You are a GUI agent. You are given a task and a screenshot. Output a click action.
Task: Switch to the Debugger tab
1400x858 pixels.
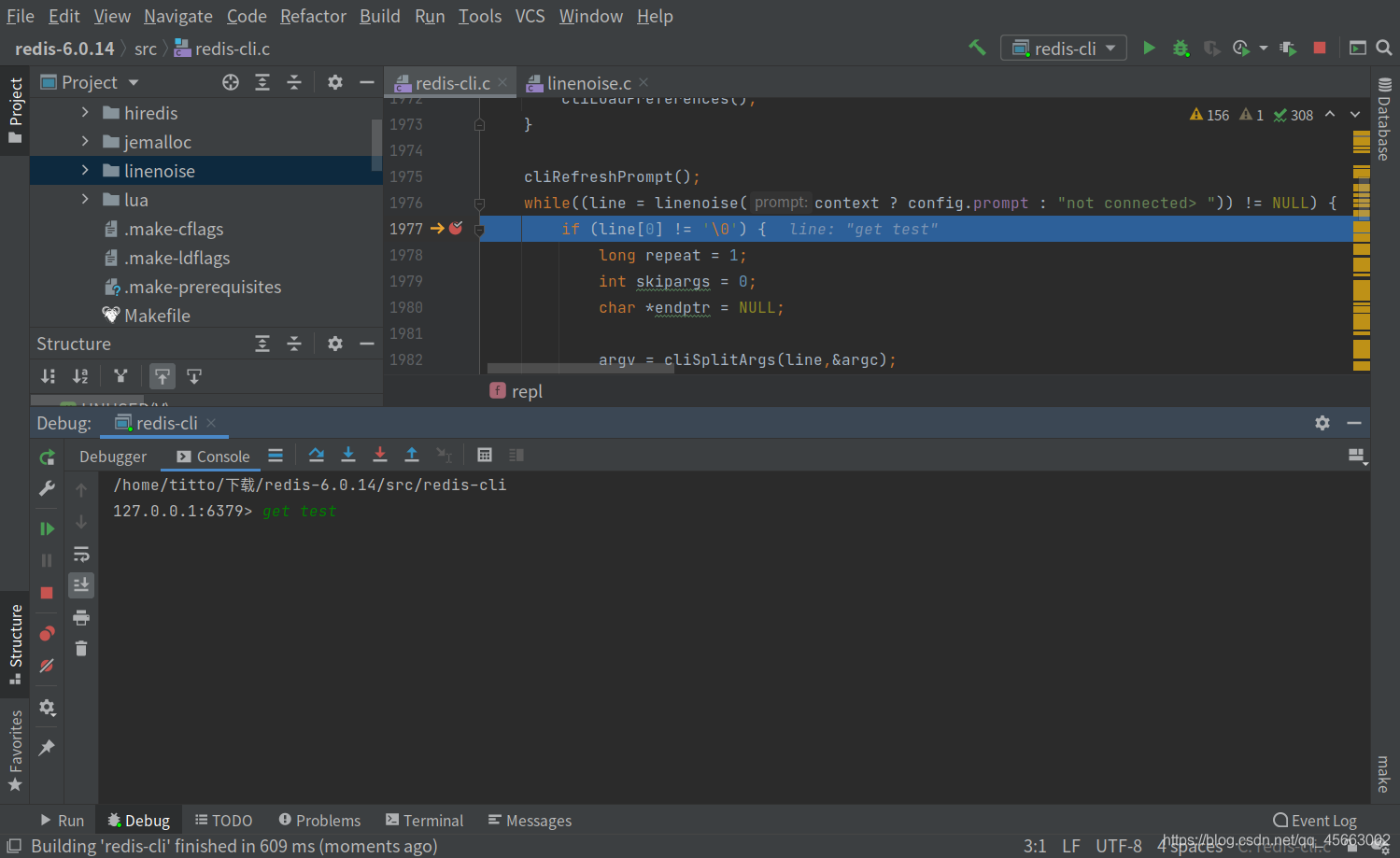coord(113,457)
